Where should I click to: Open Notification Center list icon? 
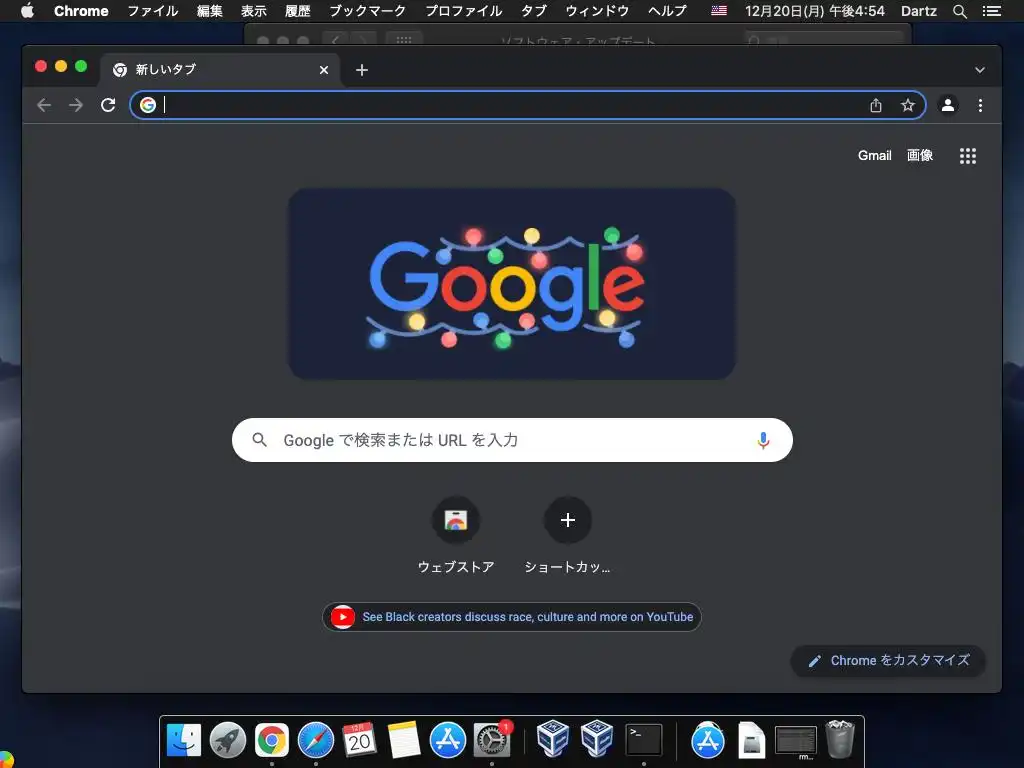[991, 11]
